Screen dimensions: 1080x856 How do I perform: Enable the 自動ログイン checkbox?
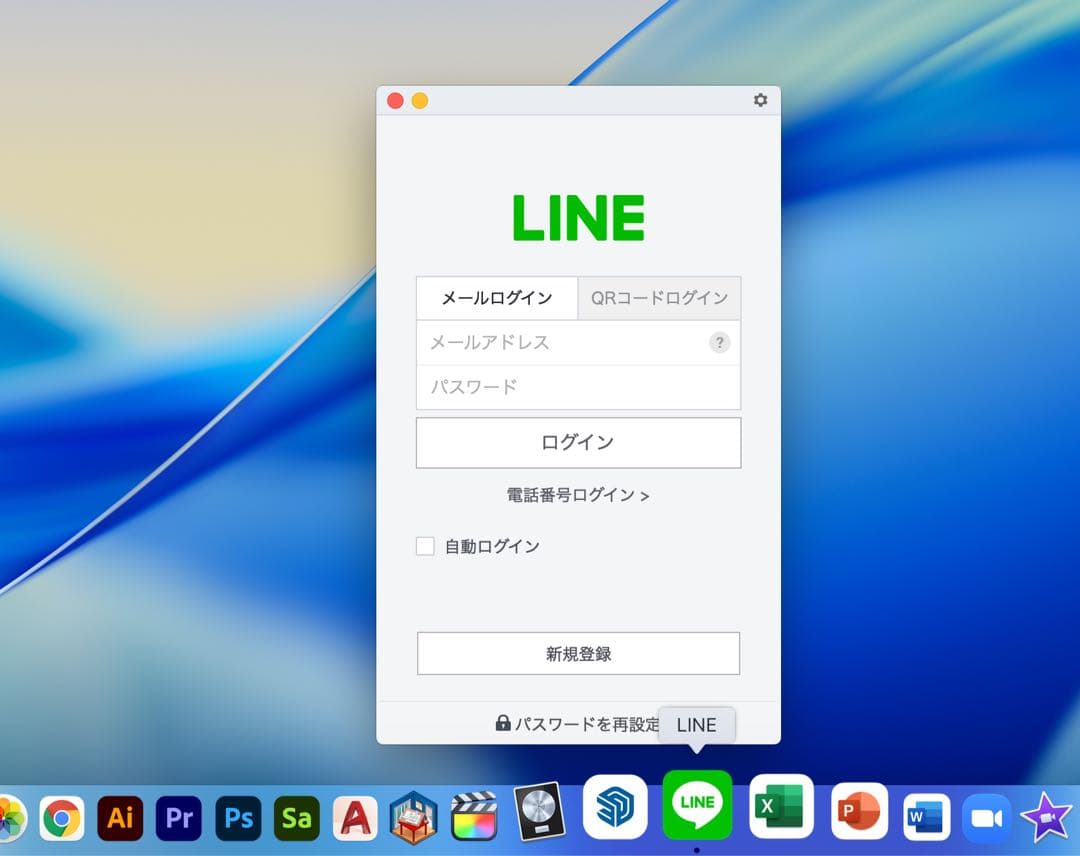coord(424,546)
